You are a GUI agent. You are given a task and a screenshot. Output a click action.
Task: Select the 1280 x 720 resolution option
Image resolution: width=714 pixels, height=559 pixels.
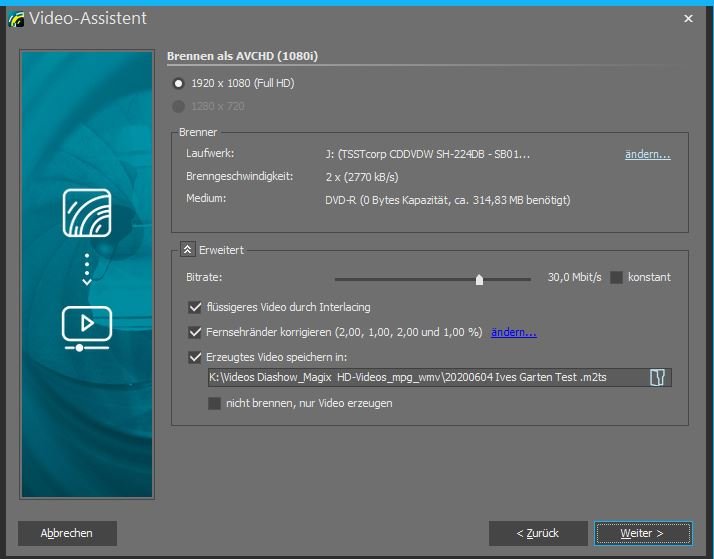[179, 106]
